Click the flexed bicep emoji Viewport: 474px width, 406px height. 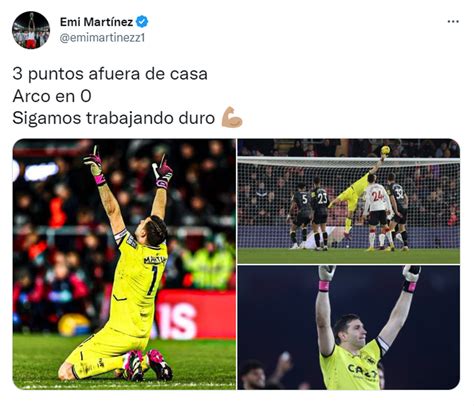[232, 117]
